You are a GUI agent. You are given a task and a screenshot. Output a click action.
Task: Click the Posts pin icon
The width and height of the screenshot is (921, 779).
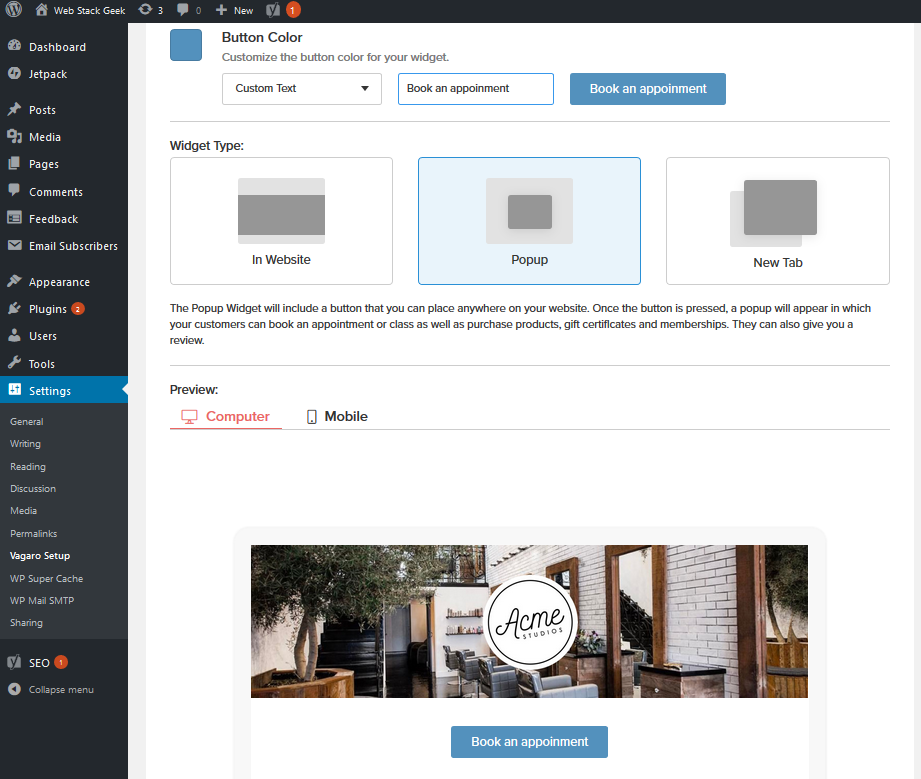14,109
